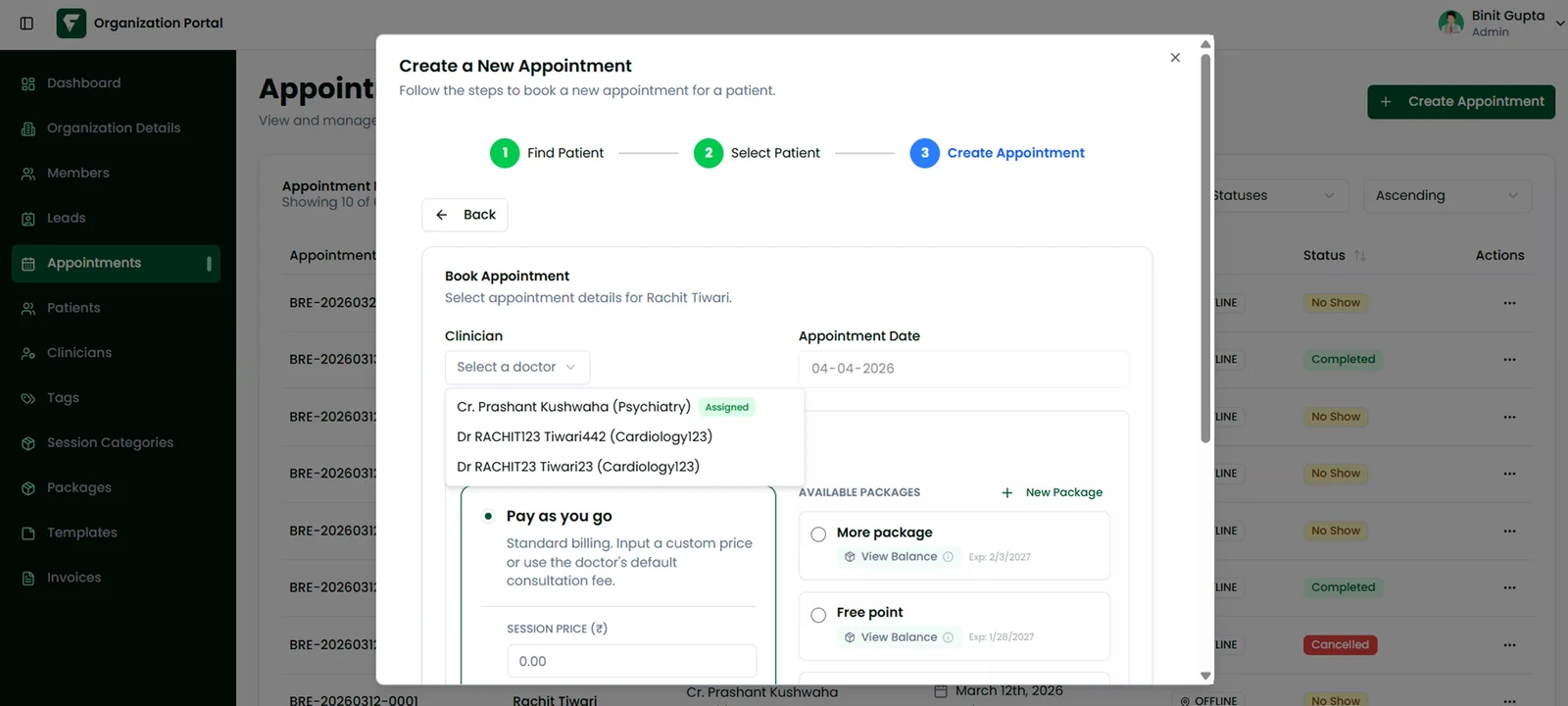This screenshot has height=706, width=1568.
Task: Click package icon next to Free point View Balance
Action: pyautogui.click(x=850, y=637)
